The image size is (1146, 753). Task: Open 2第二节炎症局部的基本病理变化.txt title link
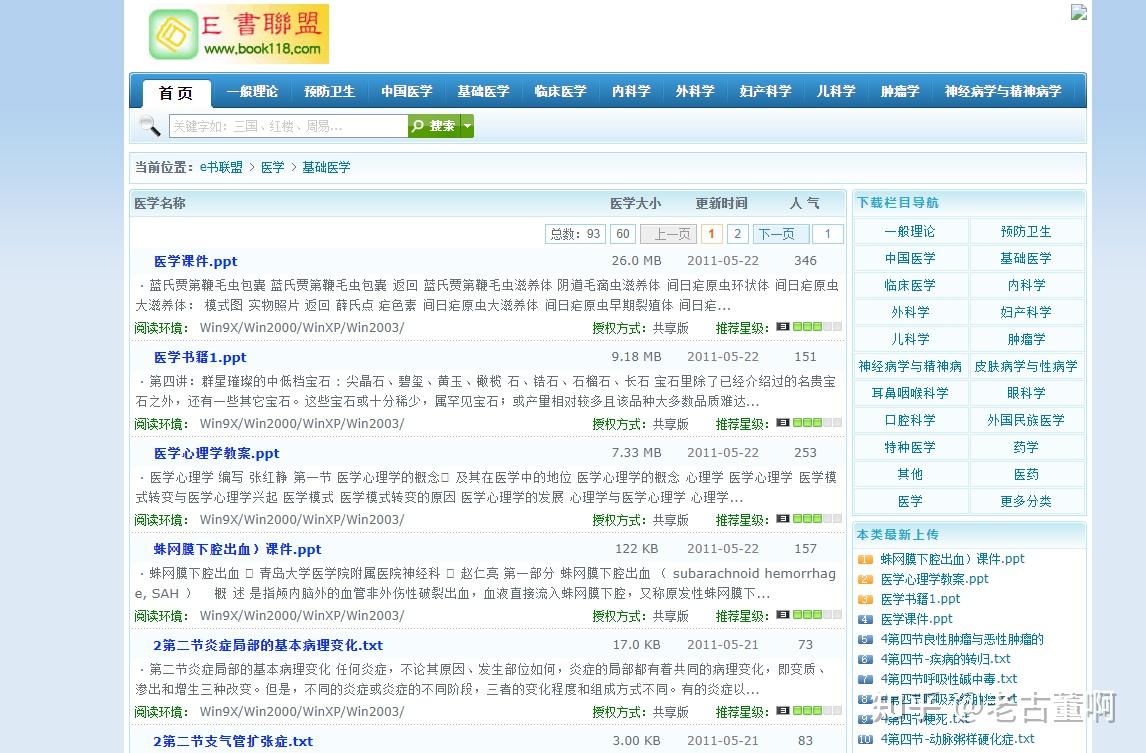point(268,645)
